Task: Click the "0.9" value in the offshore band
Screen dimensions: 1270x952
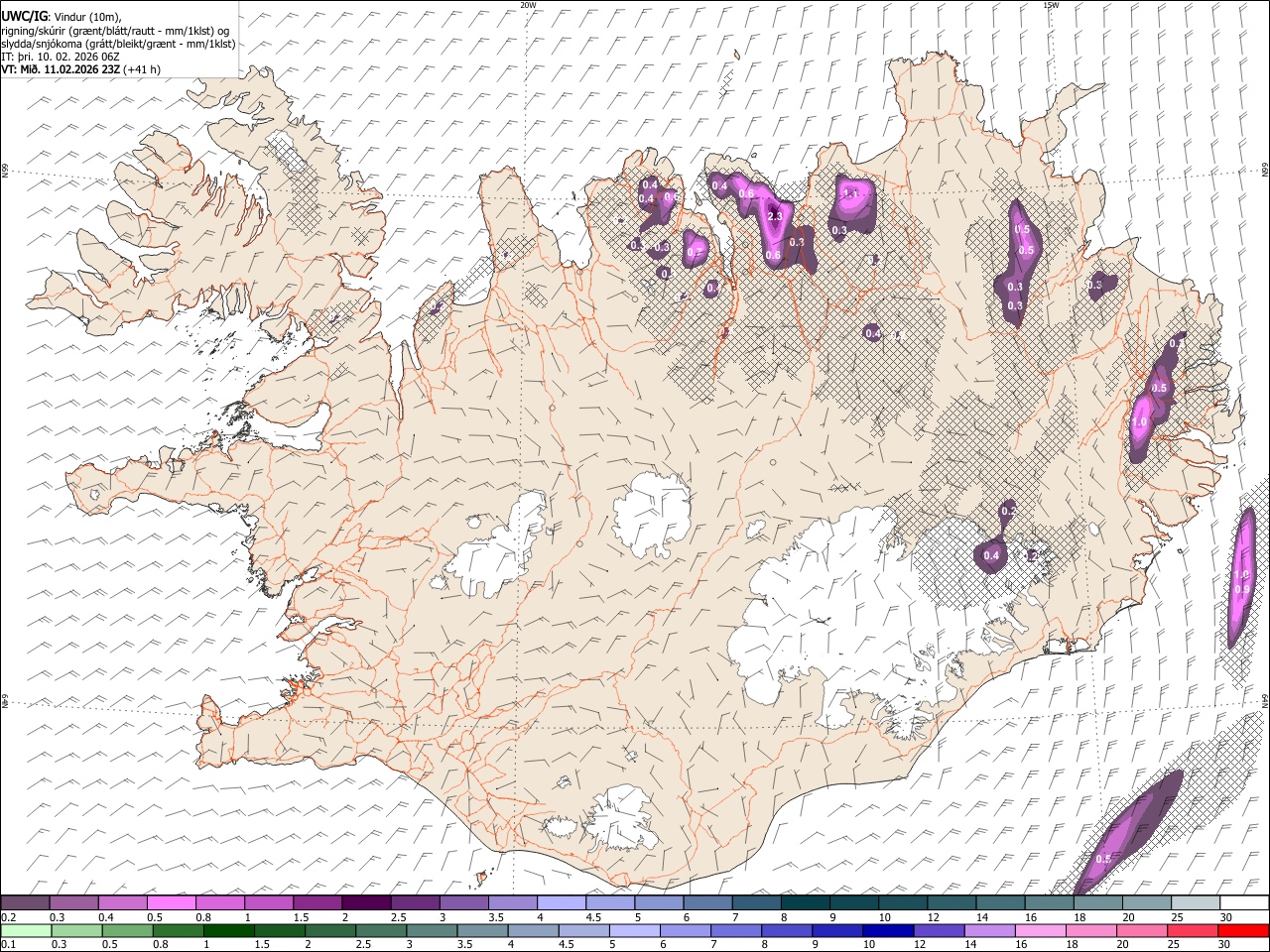Action: click(1241, 589)
